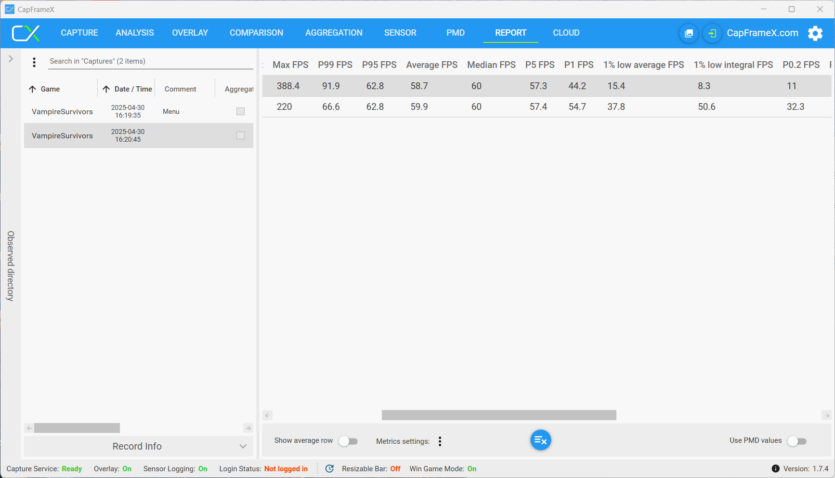Toggle Use PMD values switch
Image resolution: width=835 pixels, height=478 pixels.
[797, 441]
